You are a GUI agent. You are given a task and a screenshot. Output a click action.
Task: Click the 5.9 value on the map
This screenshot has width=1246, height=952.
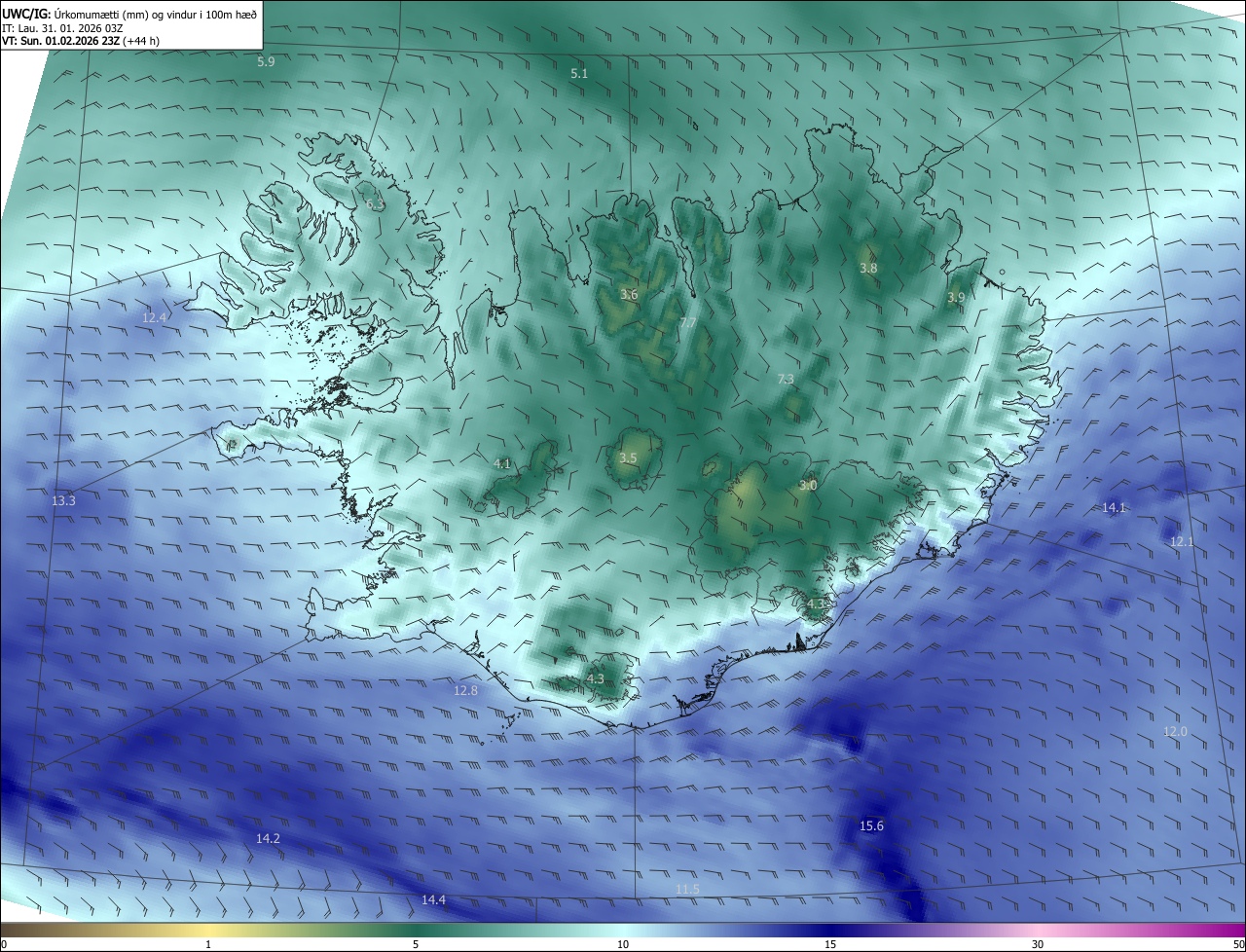266,62
